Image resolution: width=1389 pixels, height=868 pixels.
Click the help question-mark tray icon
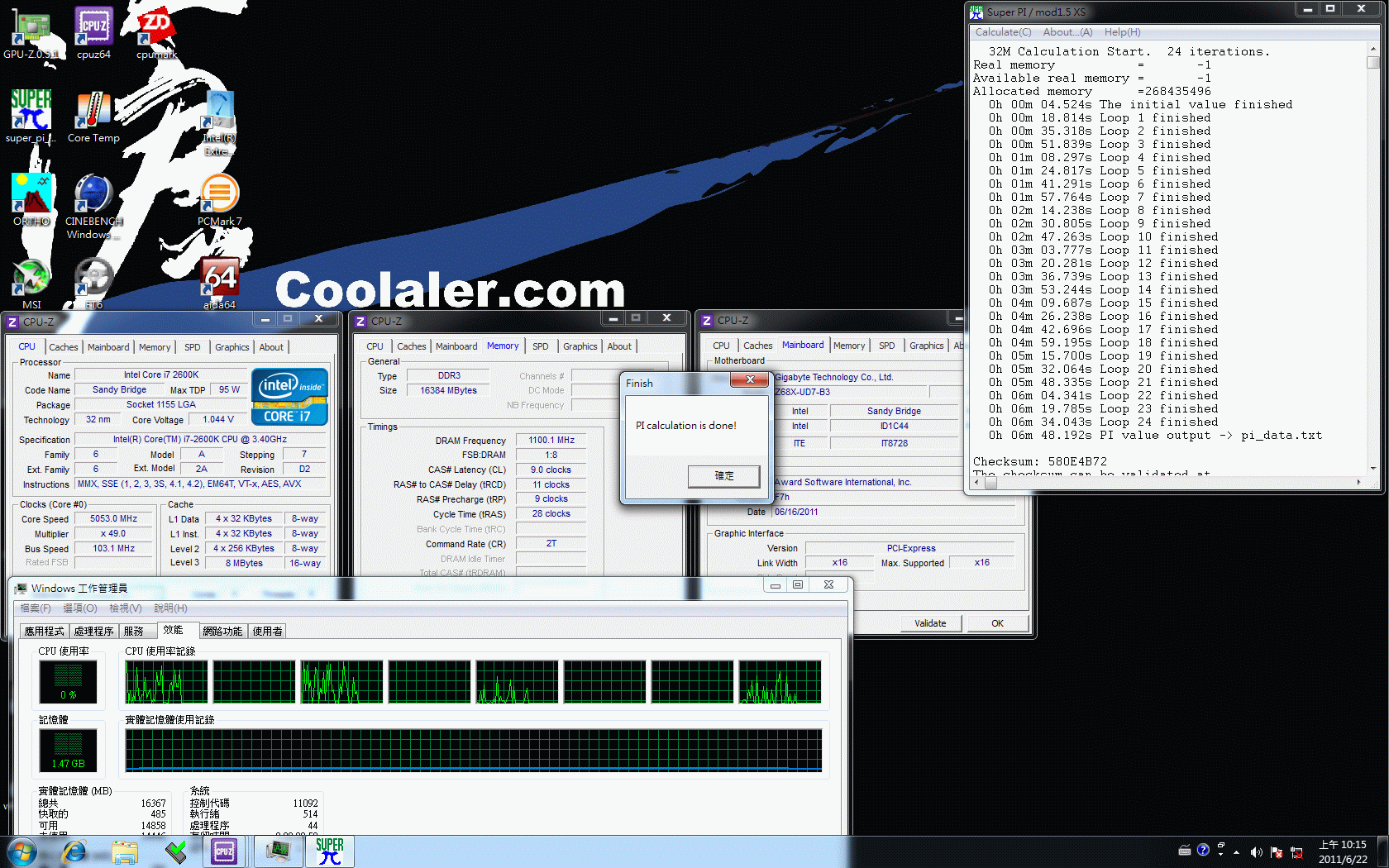coord(1203,850)
